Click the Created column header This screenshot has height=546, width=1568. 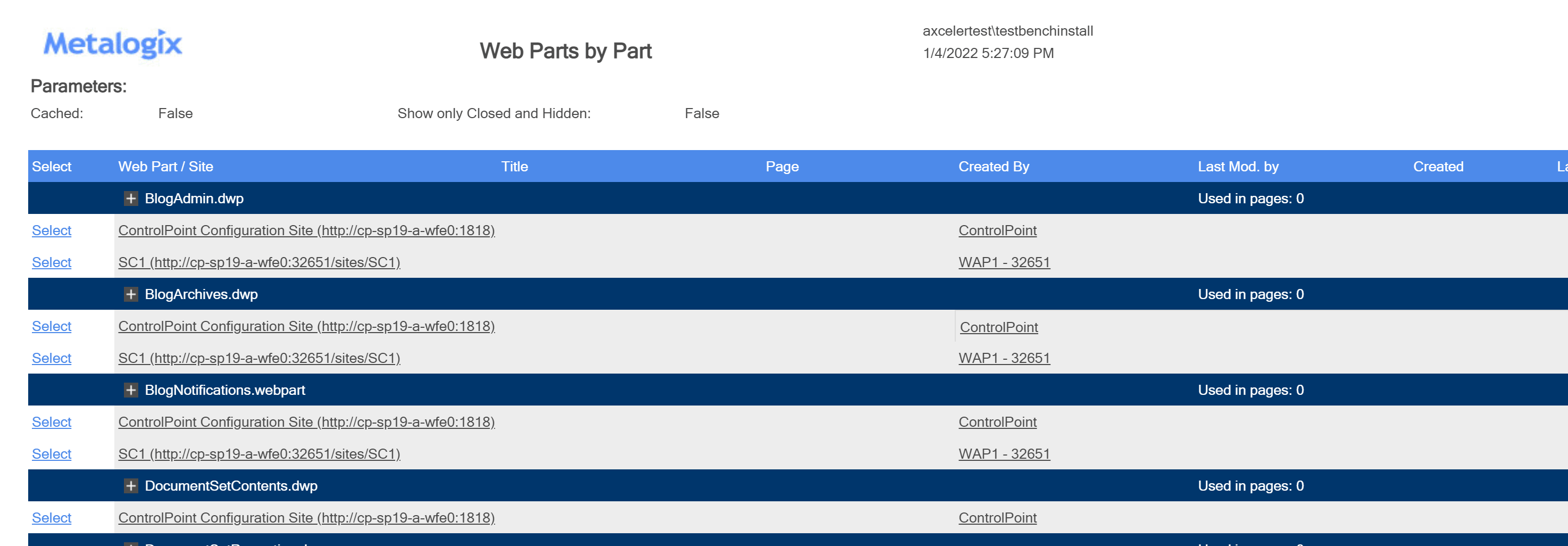1438,166
